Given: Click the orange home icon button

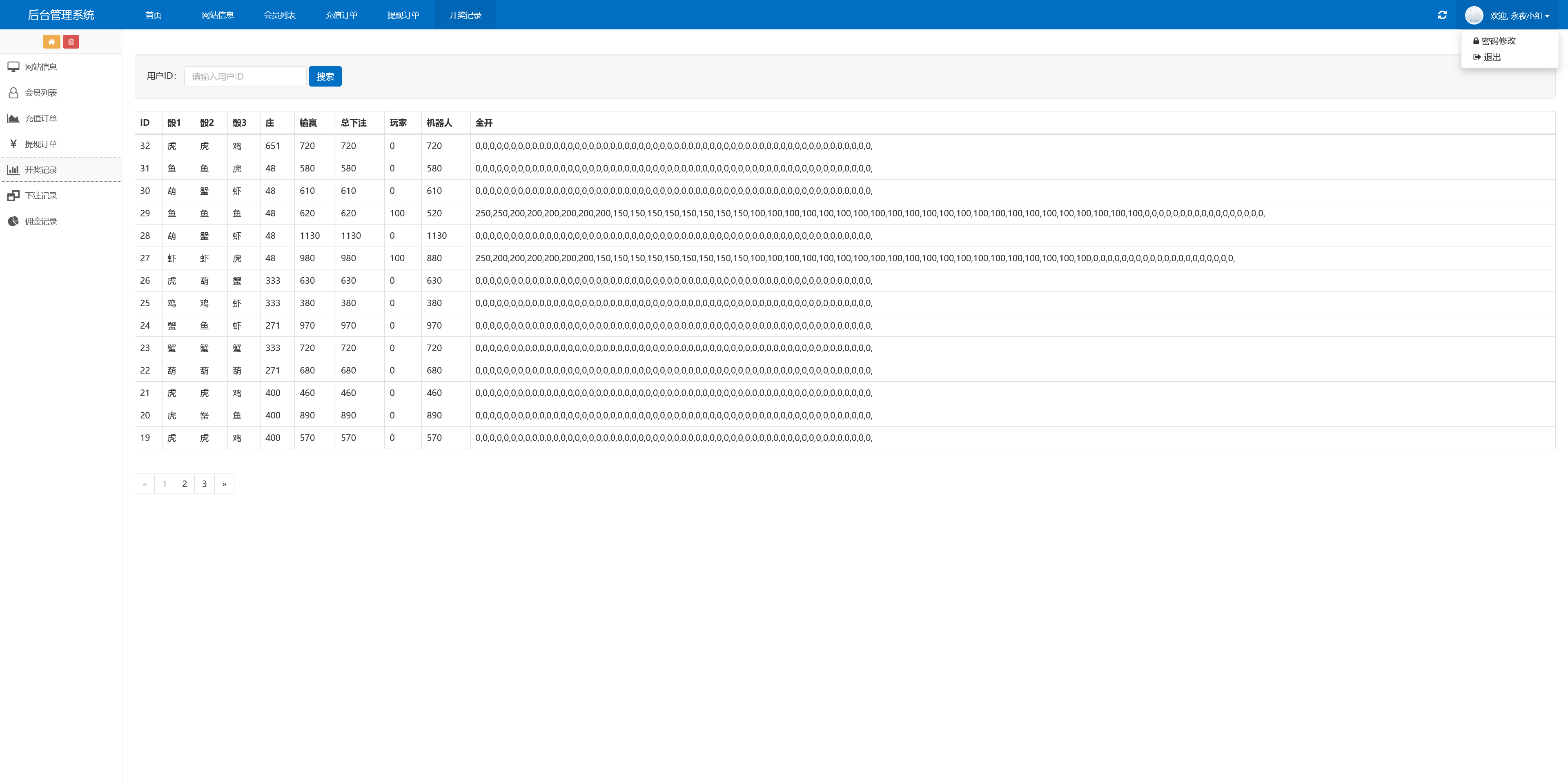Looking at the screenshot, I should pos(51,42).
